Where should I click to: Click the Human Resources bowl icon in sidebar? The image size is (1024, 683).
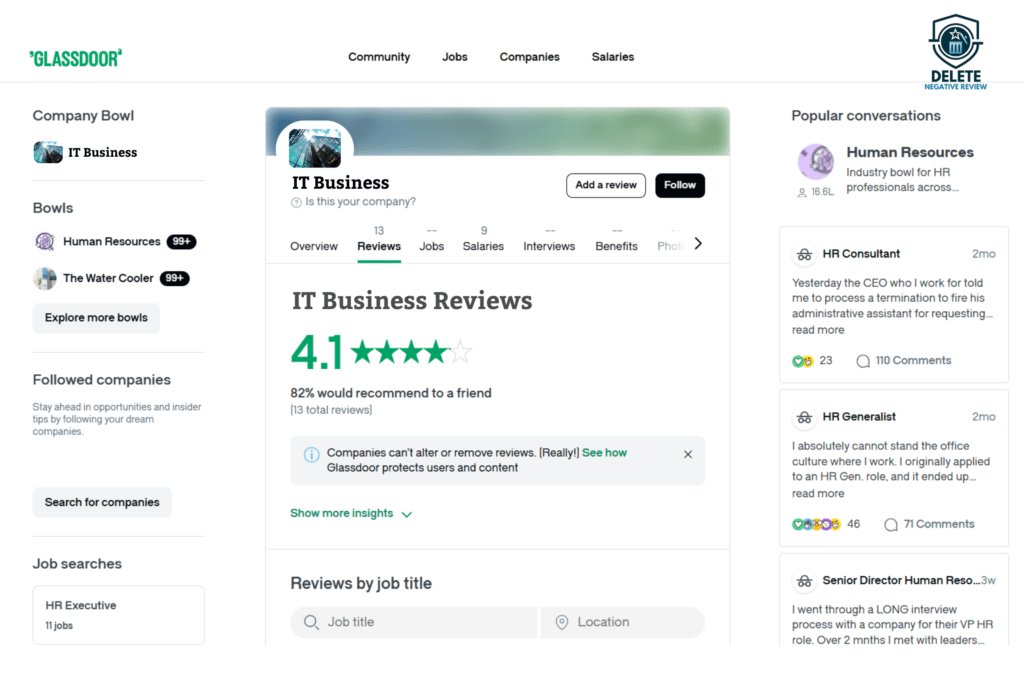pos(45,242)
